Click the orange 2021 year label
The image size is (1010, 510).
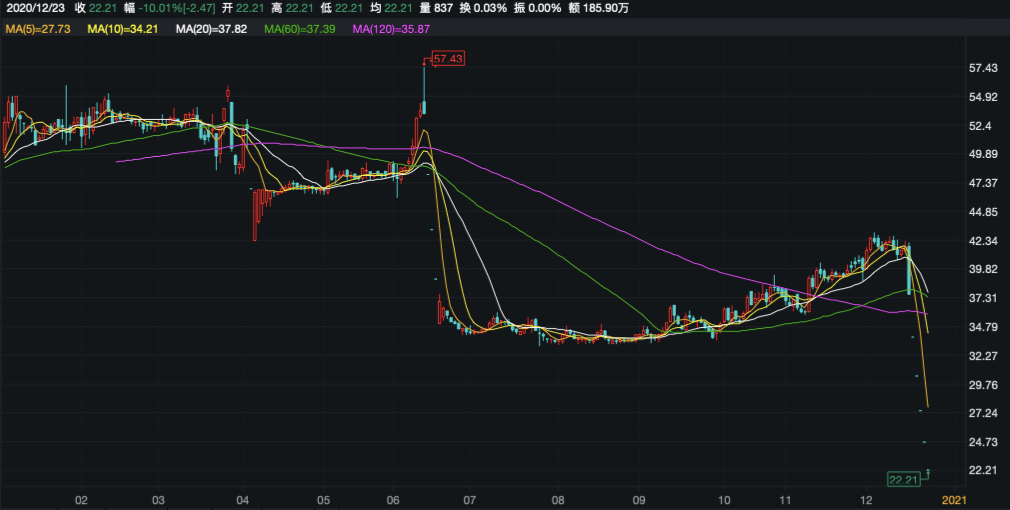(954, 499)
